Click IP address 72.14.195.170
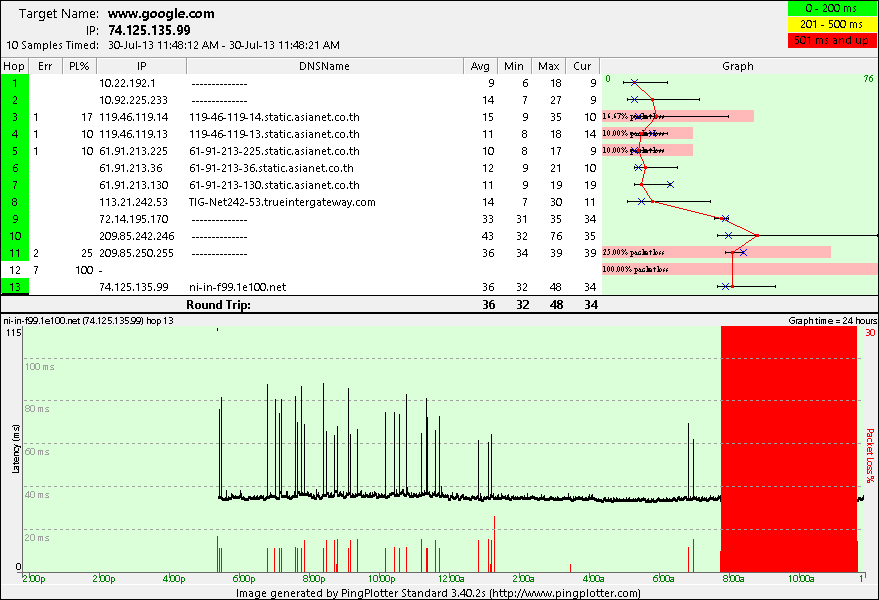The image size is (879, 600). 133,219
